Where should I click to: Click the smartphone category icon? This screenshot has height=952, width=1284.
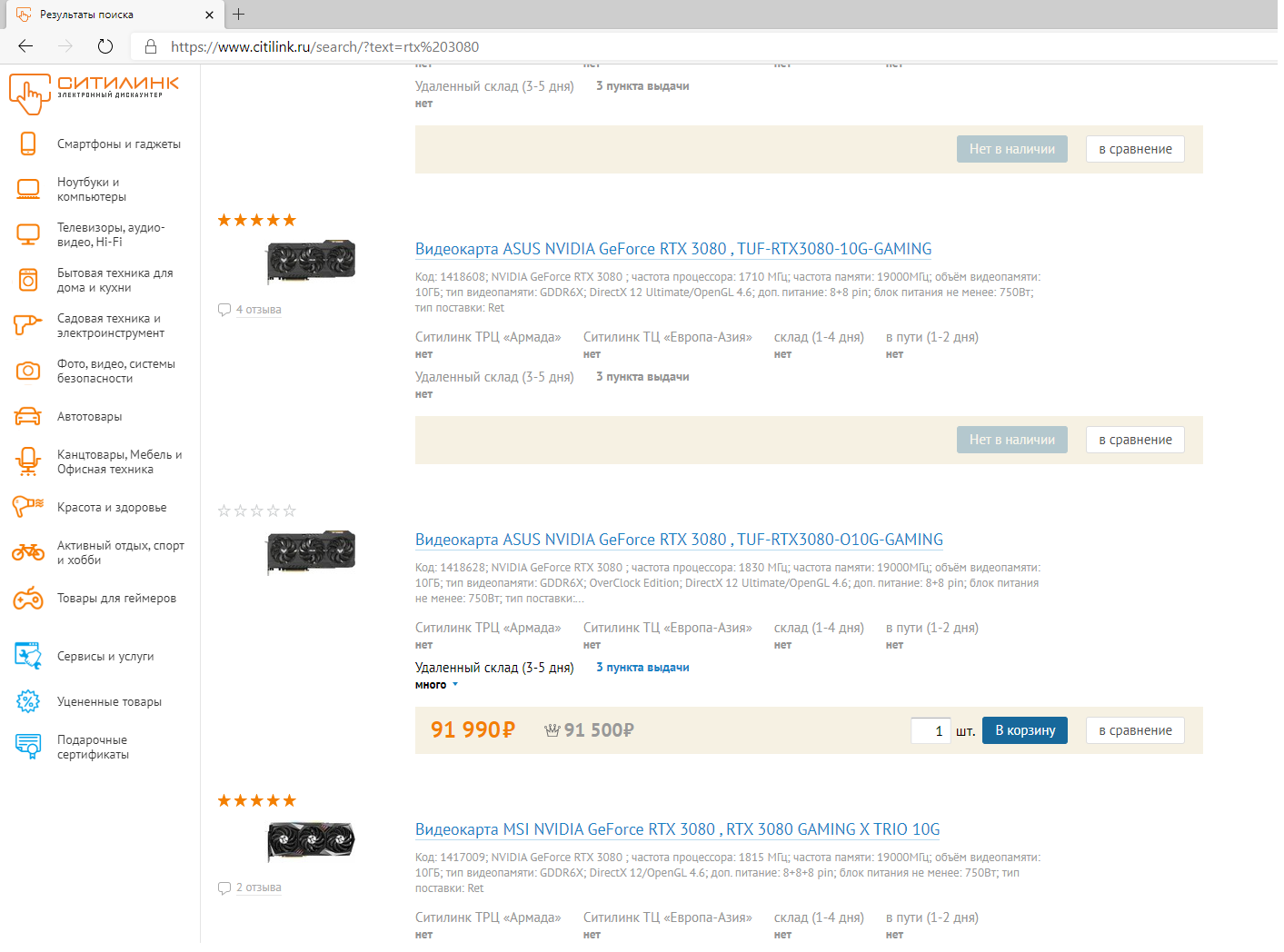28,144
